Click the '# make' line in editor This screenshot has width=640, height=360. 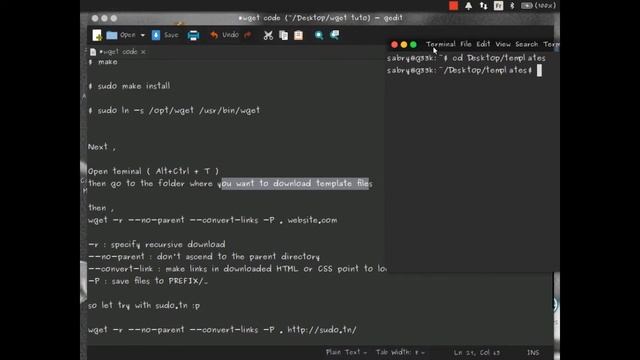click(103, 62)
